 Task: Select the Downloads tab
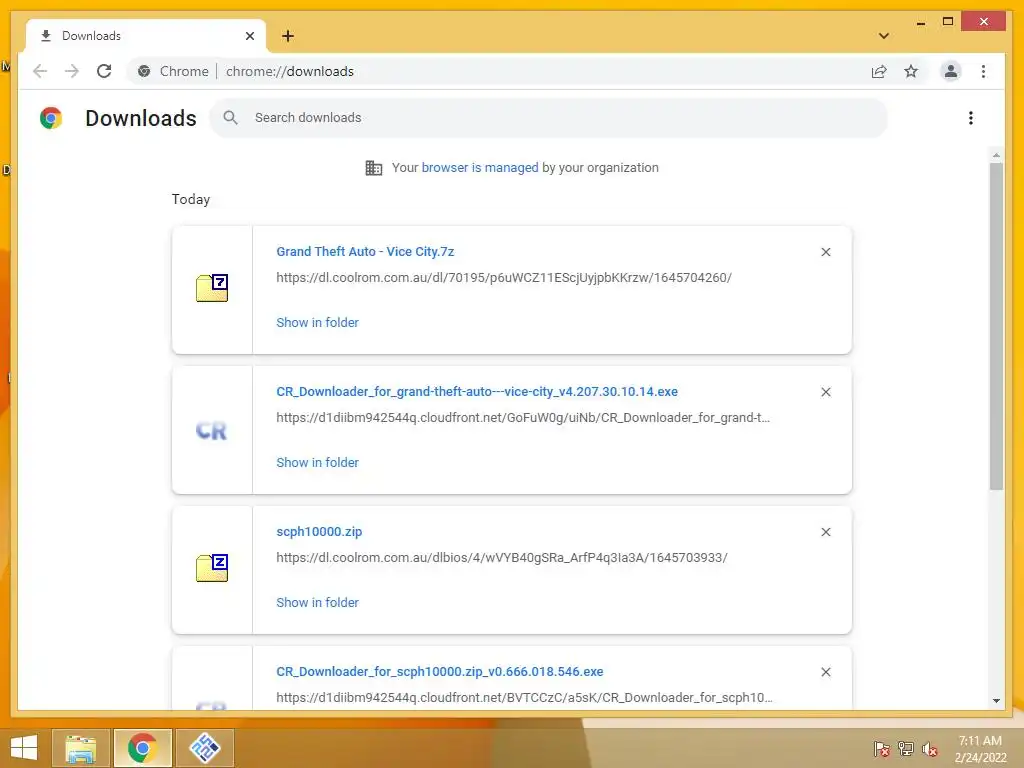click(146, 36)
